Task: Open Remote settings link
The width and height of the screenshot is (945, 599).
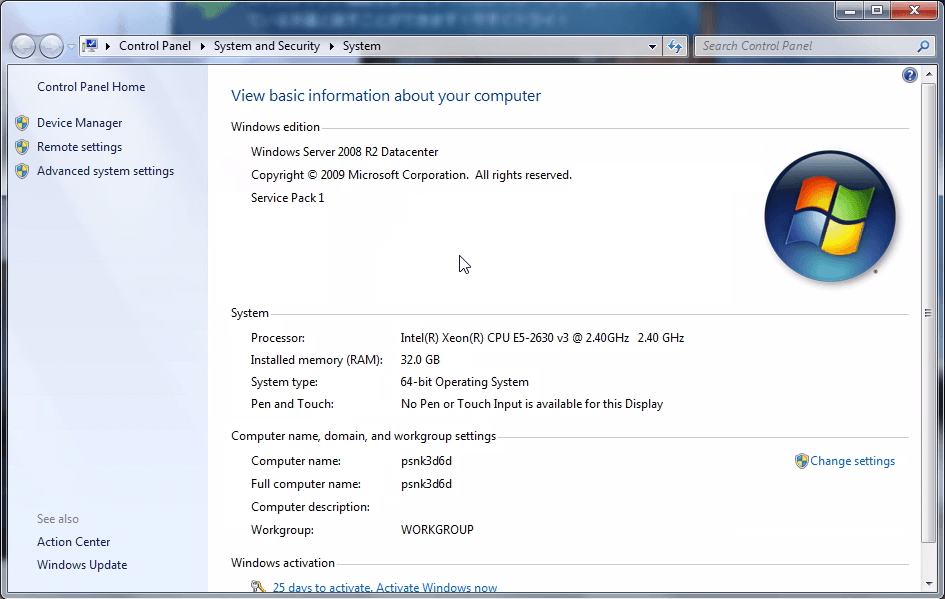Action: 79,147
